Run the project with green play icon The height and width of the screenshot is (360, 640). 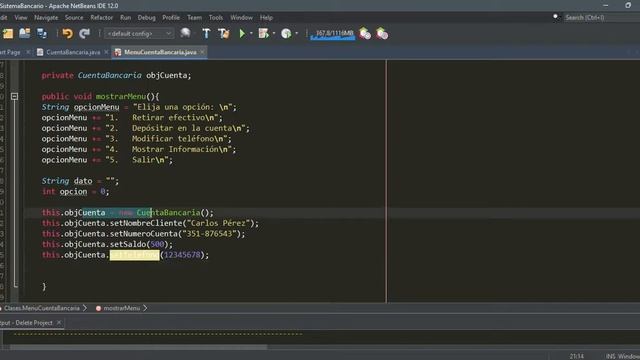[242, 33]
